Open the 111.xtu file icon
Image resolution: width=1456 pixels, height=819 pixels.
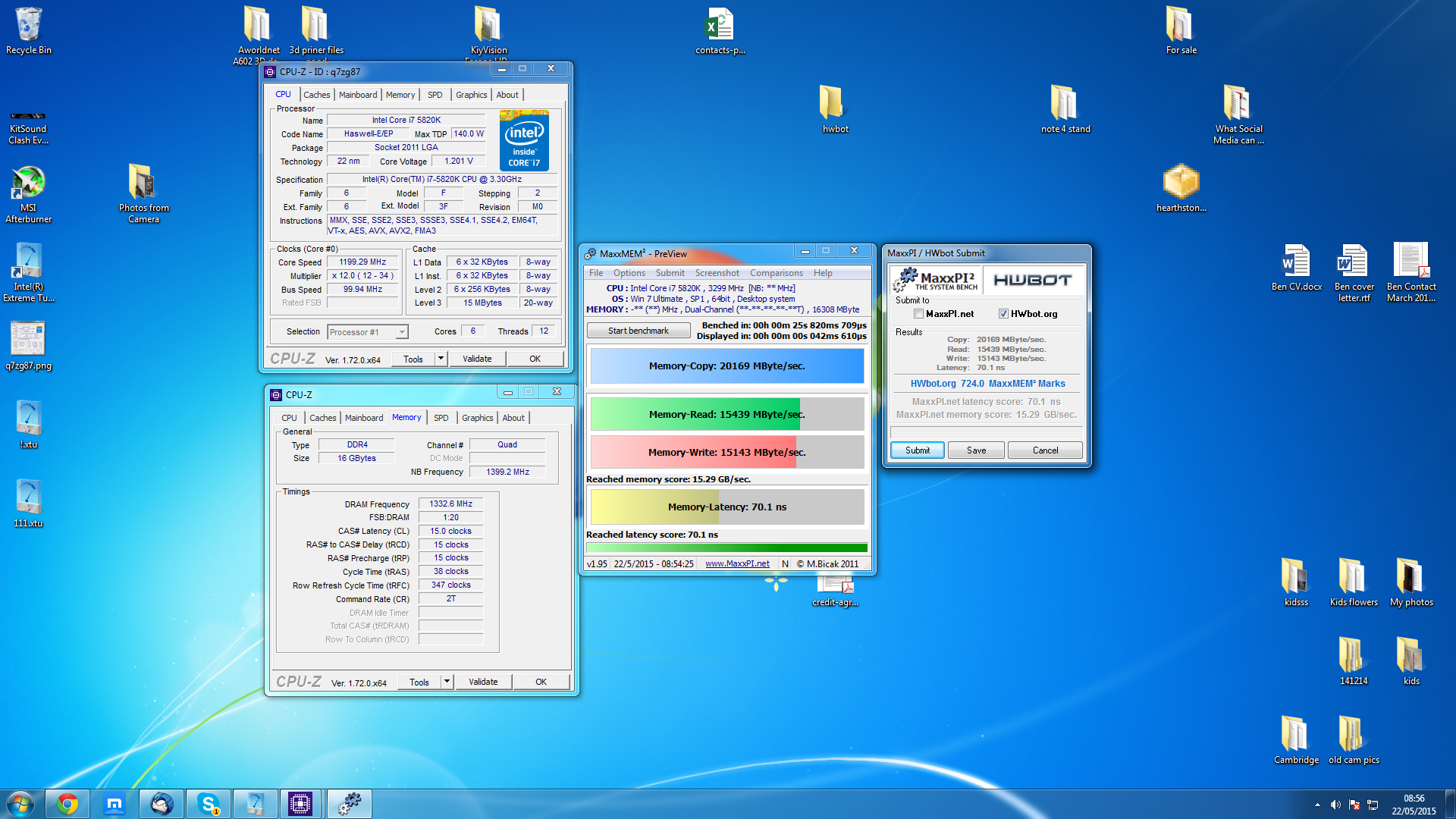(x=28, y=504)
